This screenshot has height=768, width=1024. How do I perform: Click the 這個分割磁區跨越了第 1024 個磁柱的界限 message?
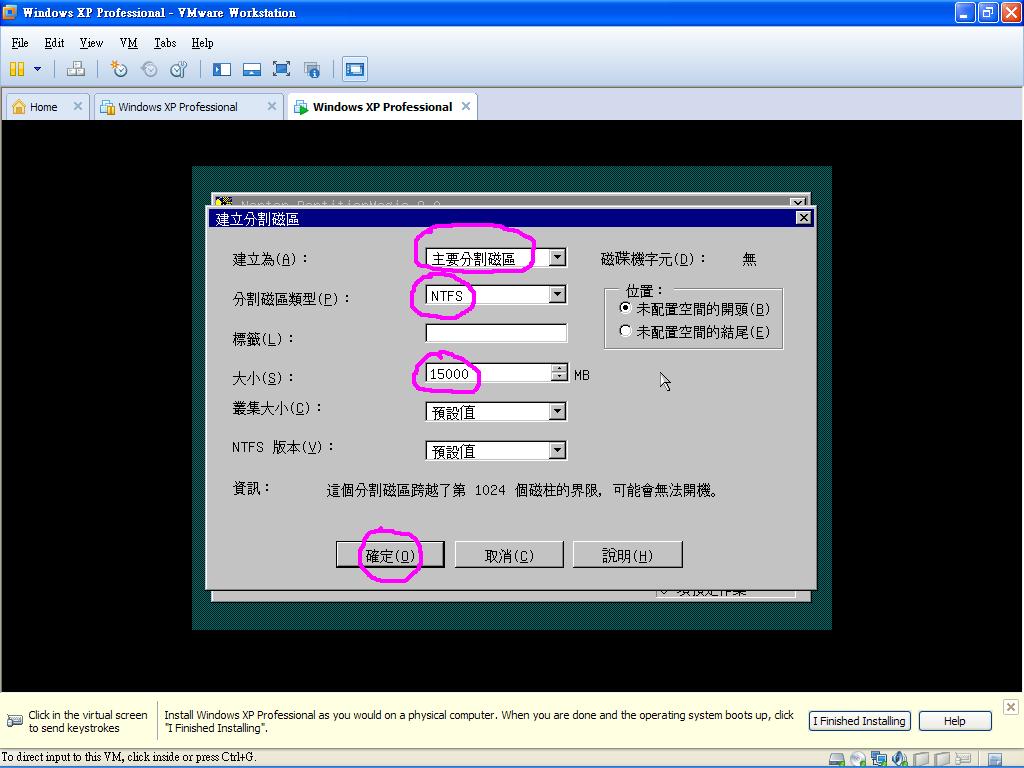point(521,490)
